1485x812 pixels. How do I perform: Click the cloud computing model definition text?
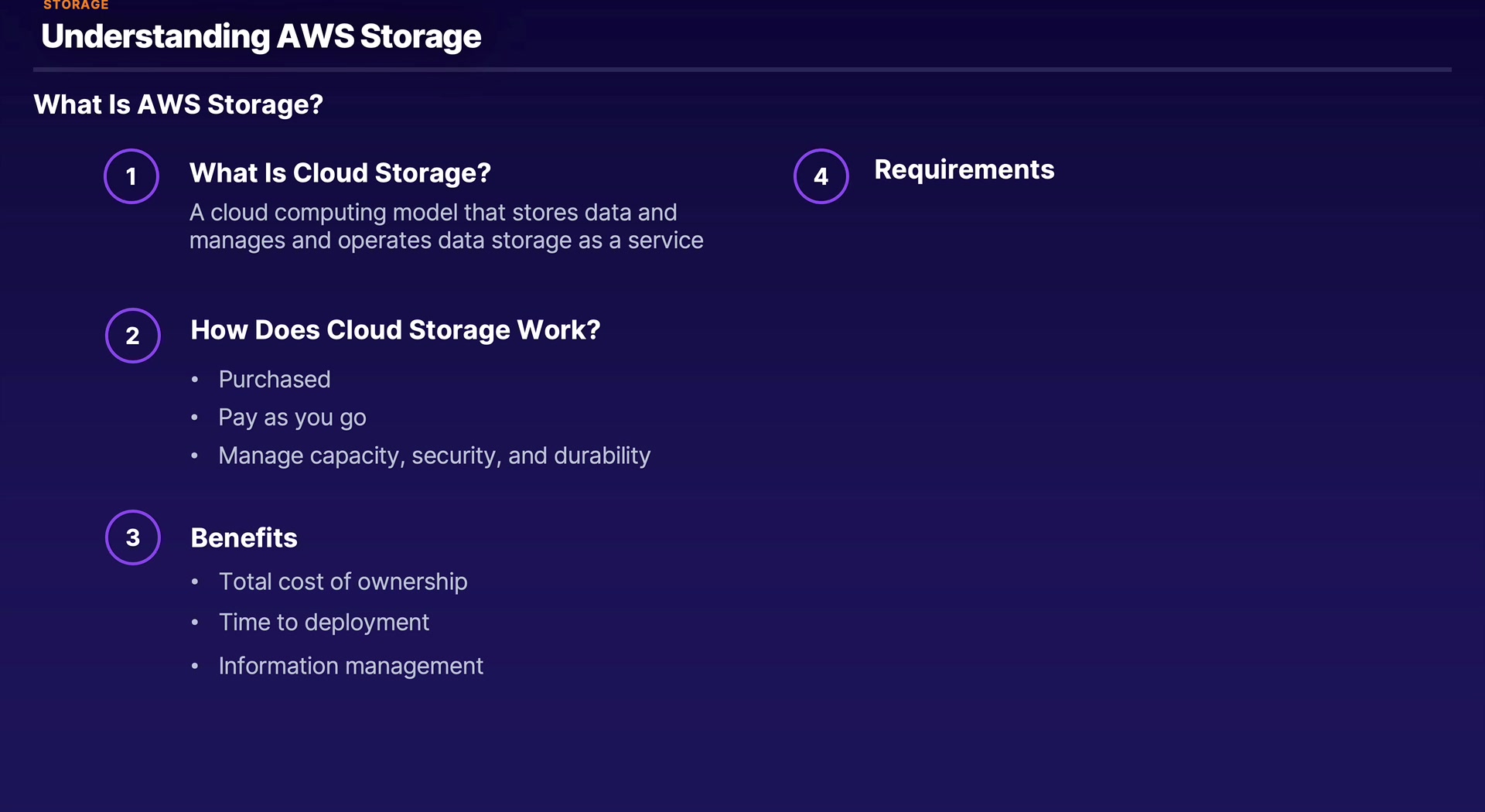(446, 227)
